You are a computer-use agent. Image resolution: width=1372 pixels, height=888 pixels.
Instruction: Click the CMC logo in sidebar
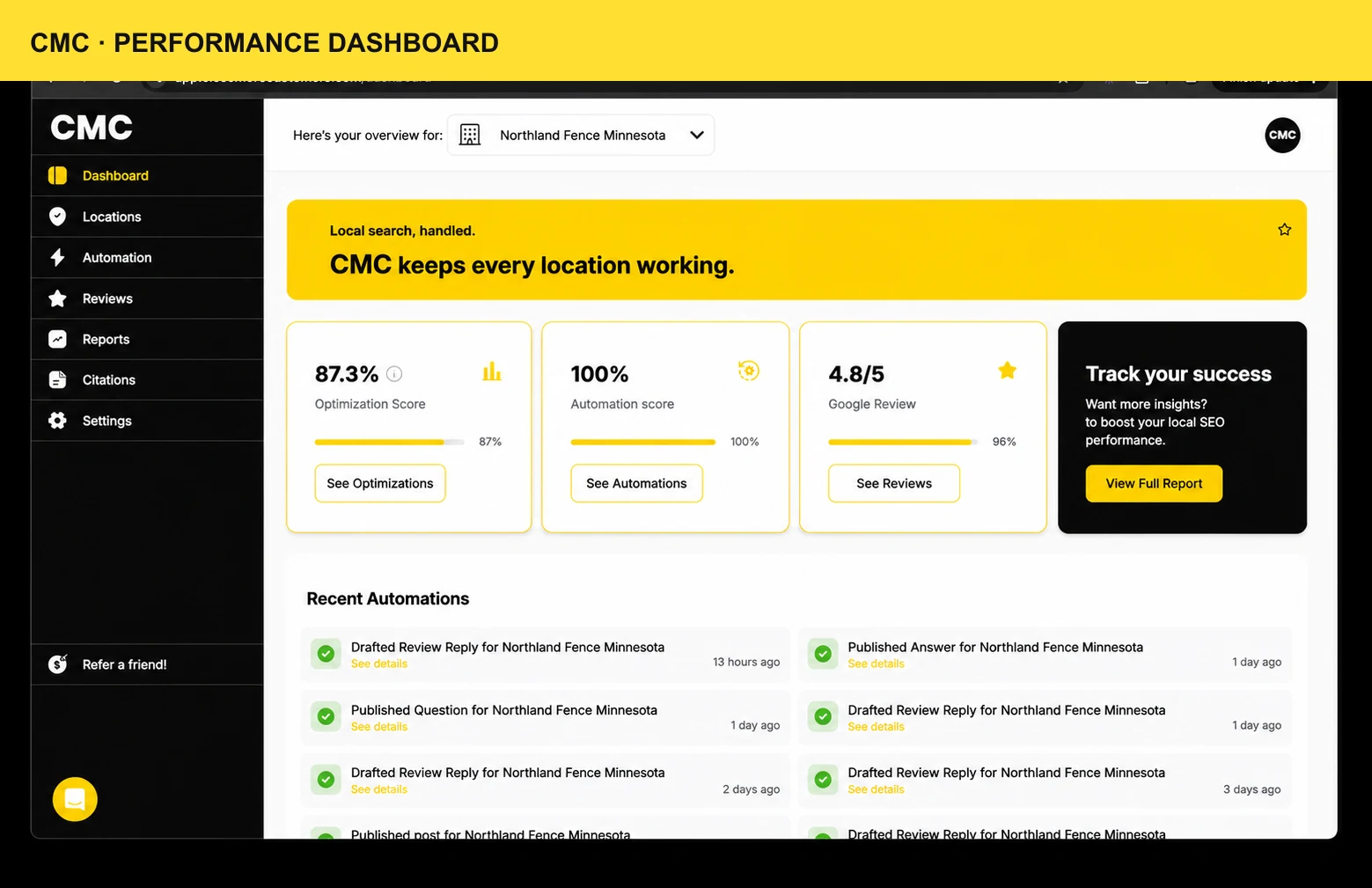(92, 128)
